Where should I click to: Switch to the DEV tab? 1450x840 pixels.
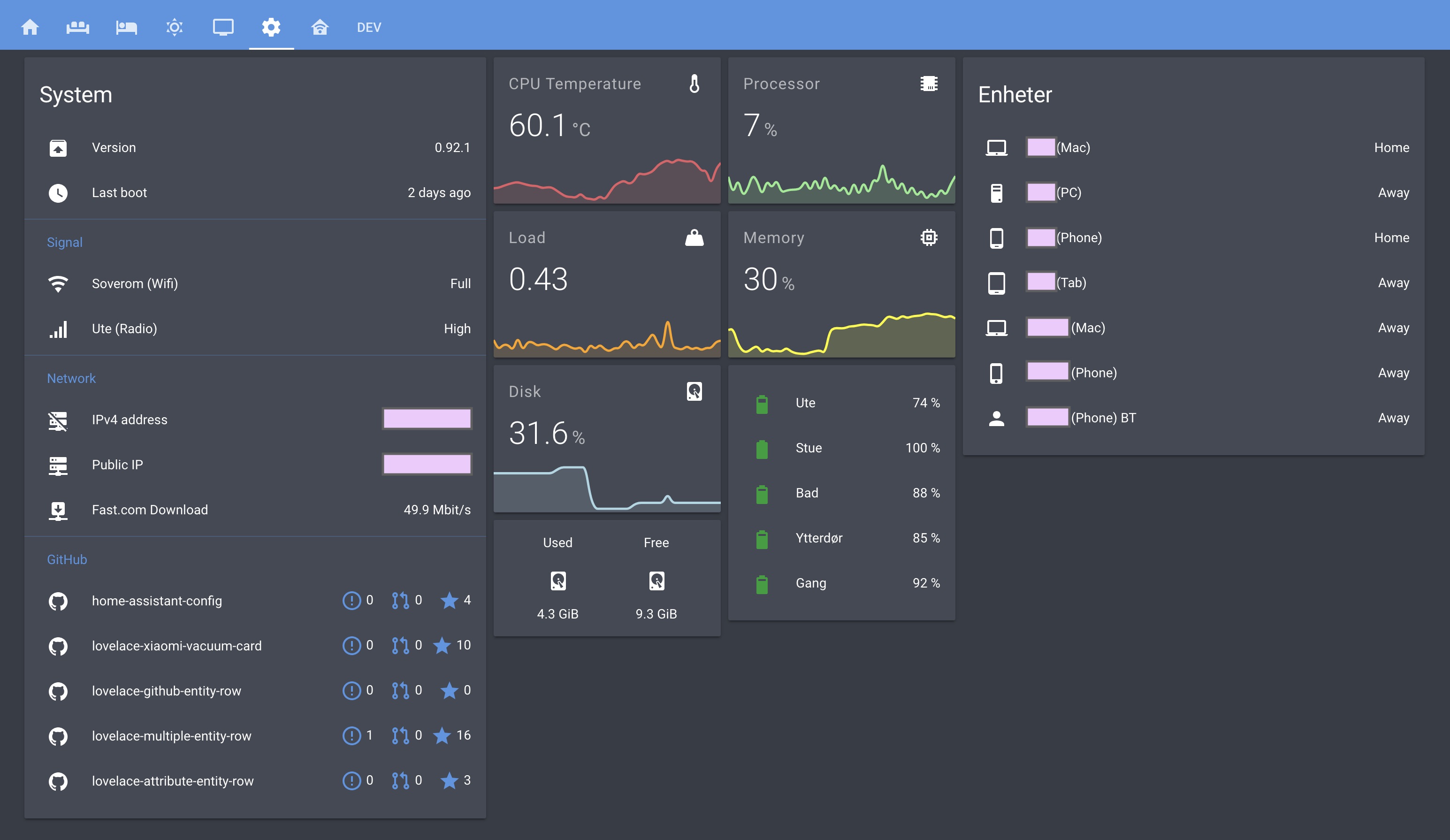click(368, 27)
